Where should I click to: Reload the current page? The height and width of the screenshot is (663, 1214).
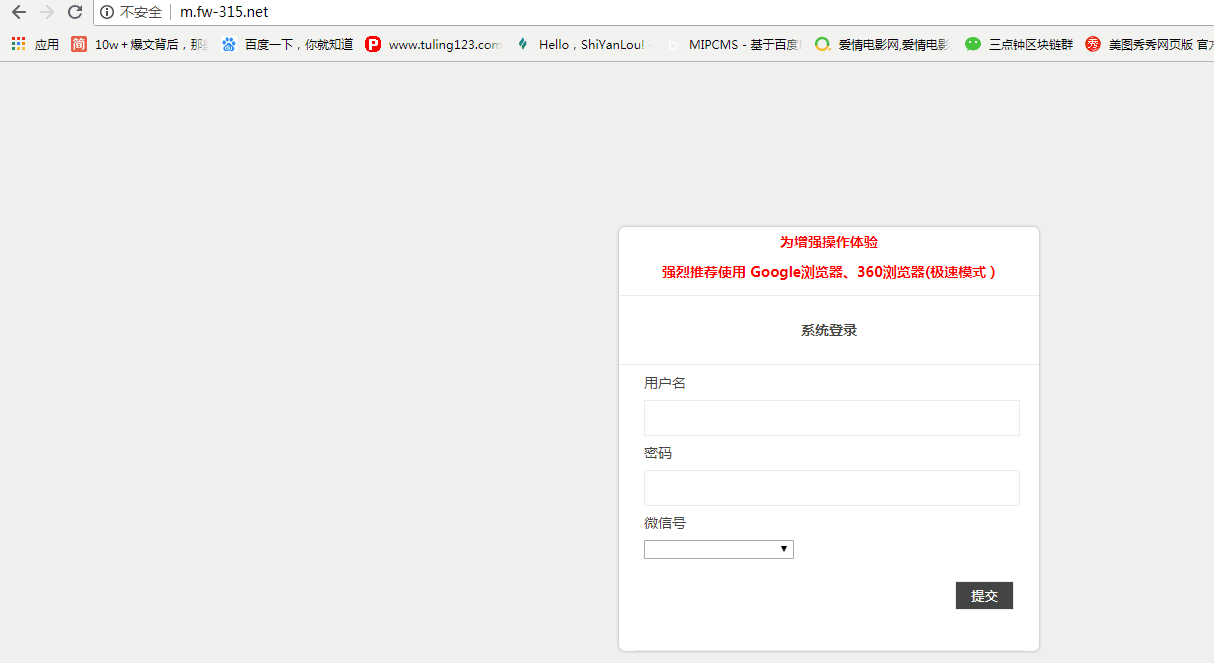(74, 12)
